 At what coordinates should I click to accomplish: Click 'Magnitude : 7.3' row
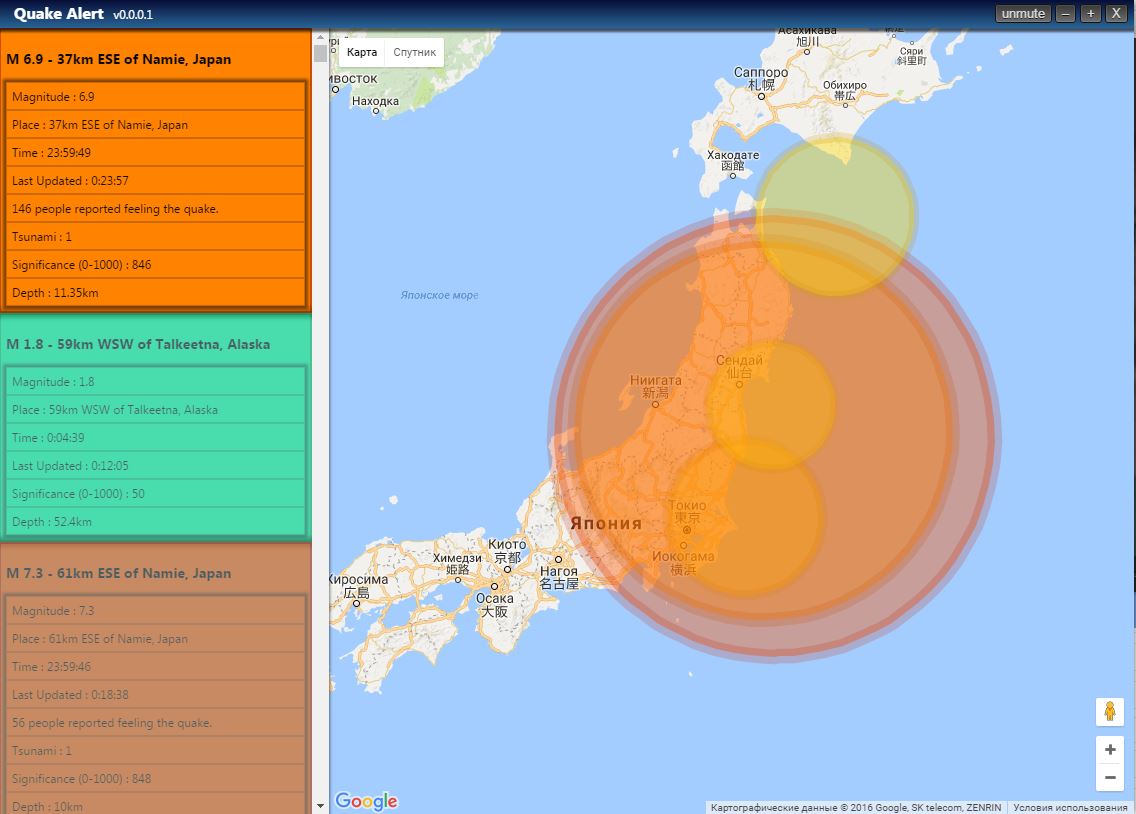[x=155, y=610]
